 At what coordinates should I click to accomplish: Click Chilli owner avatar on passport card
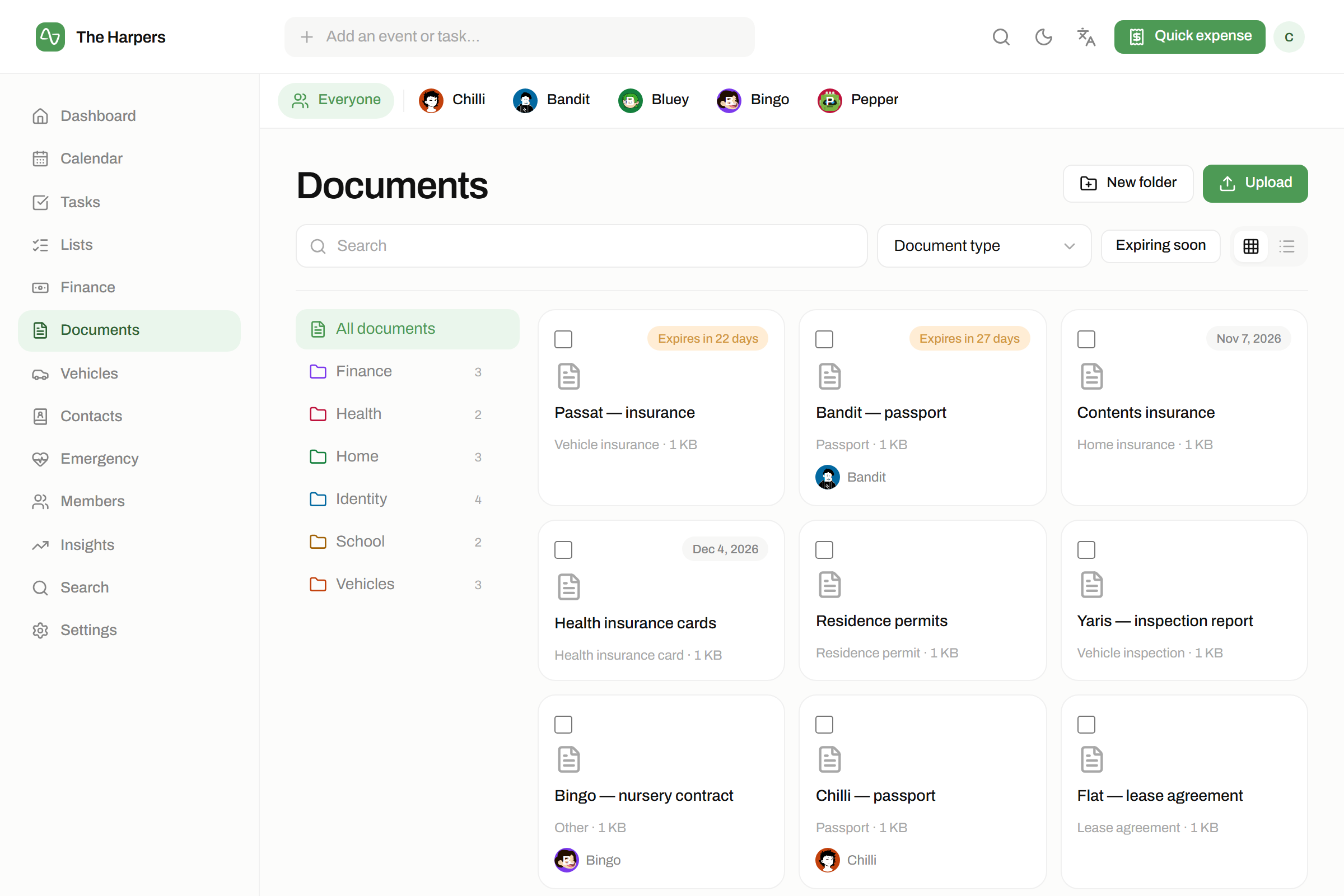pos(828,860)
